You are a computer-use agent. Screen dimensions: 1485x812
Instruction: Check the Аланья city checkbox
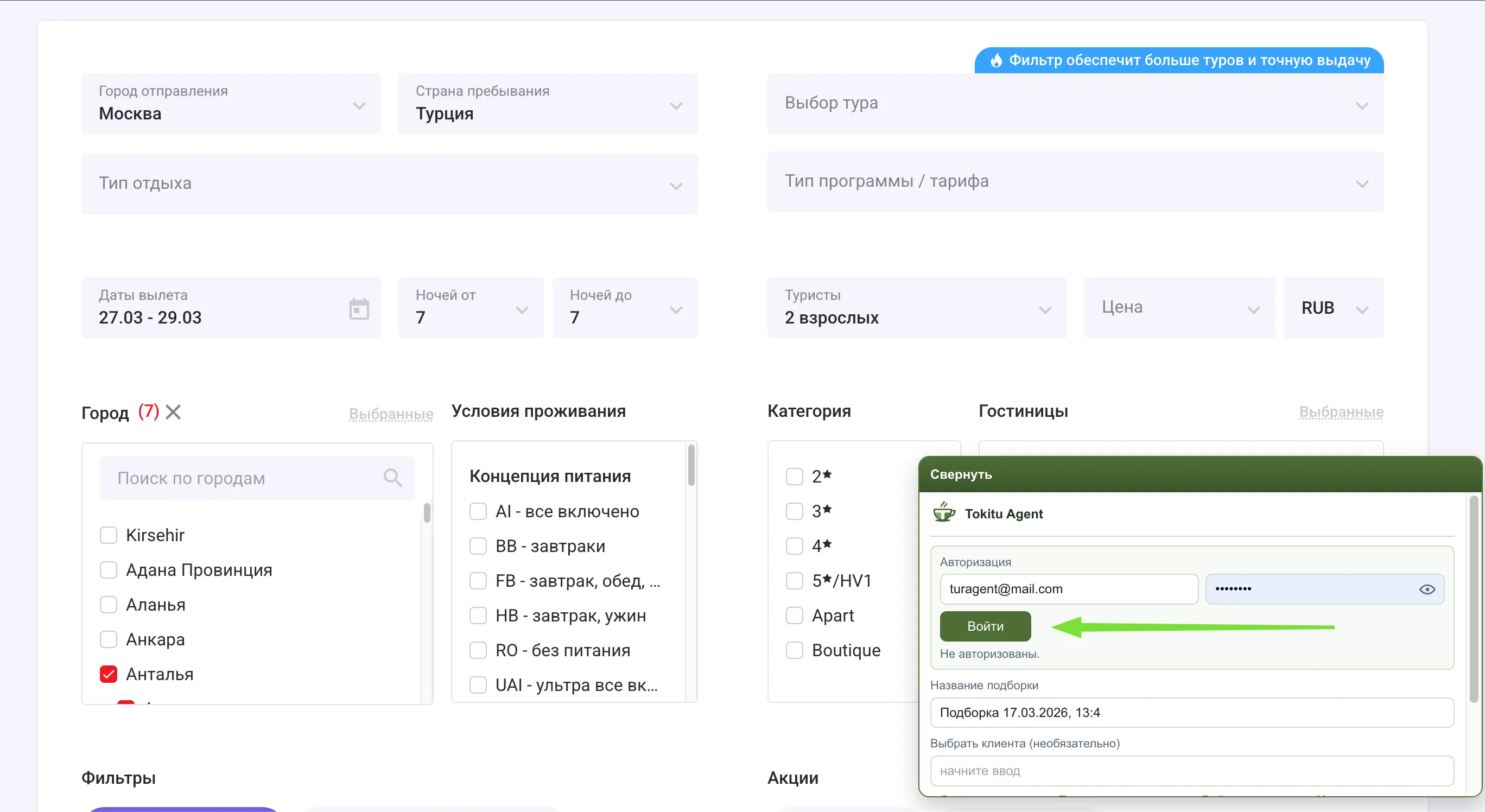[x=109, y=605]
